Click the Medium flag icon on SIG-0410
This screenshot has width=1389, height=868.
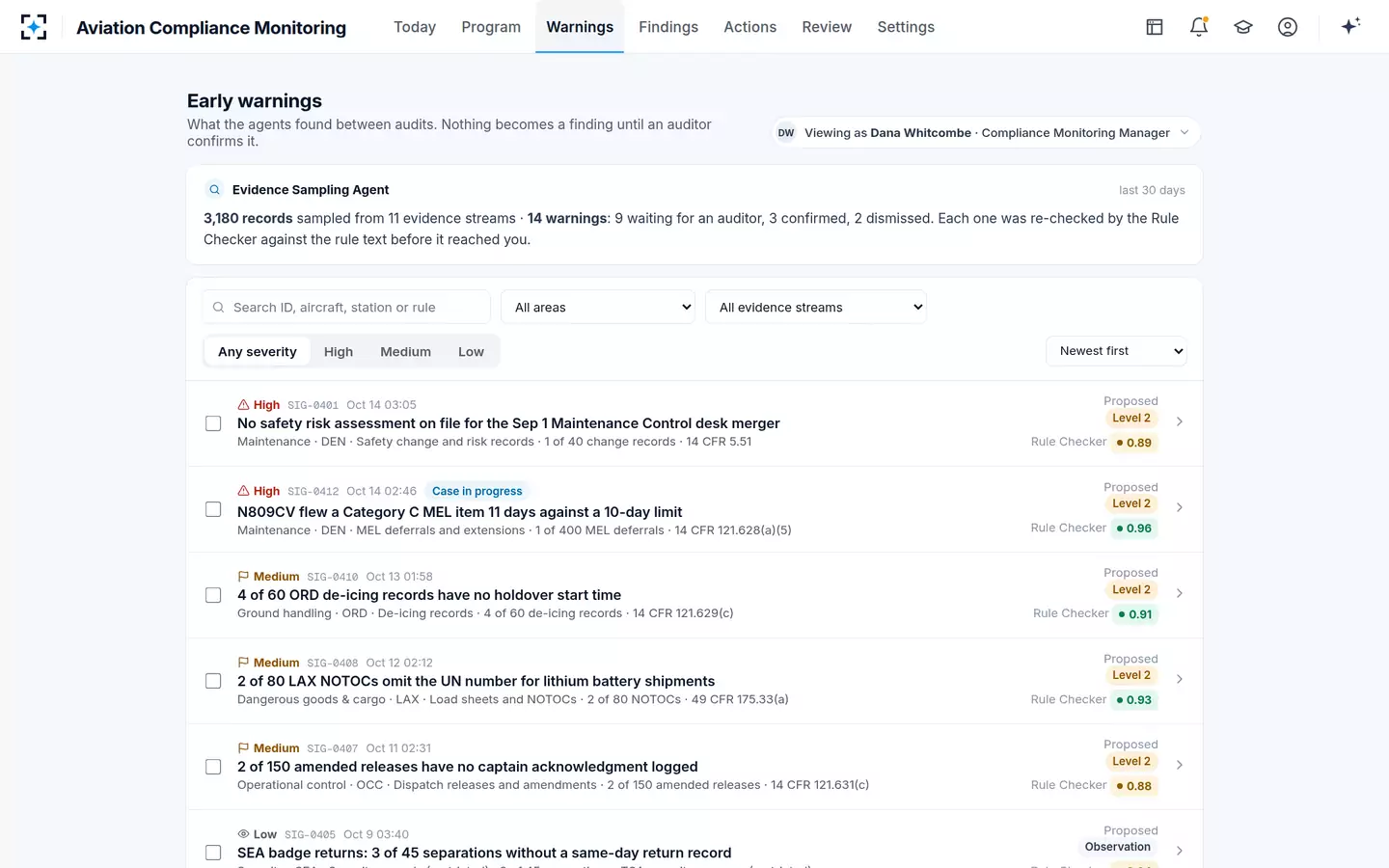click(243, 577)
